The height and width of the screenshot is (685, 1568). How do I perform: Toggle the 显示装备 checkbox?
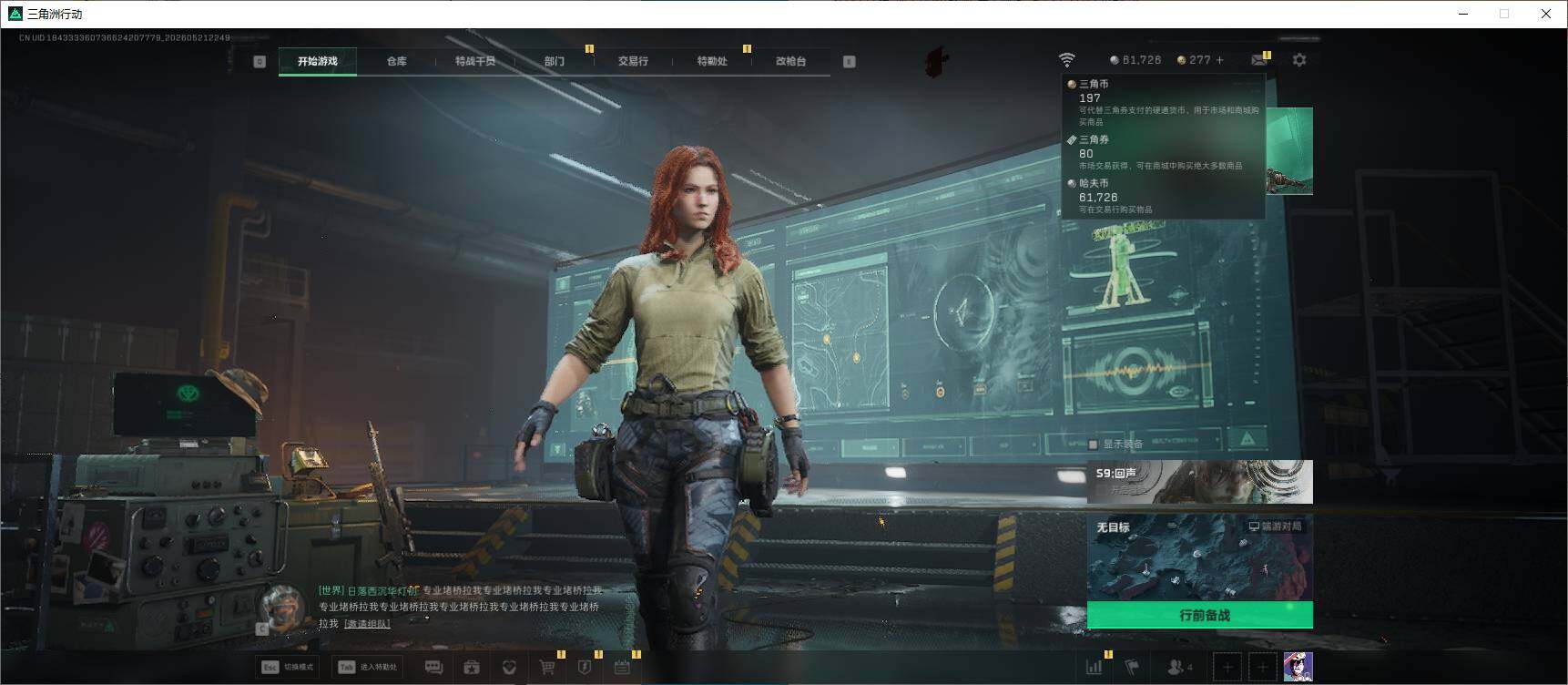coord(1093,445)
